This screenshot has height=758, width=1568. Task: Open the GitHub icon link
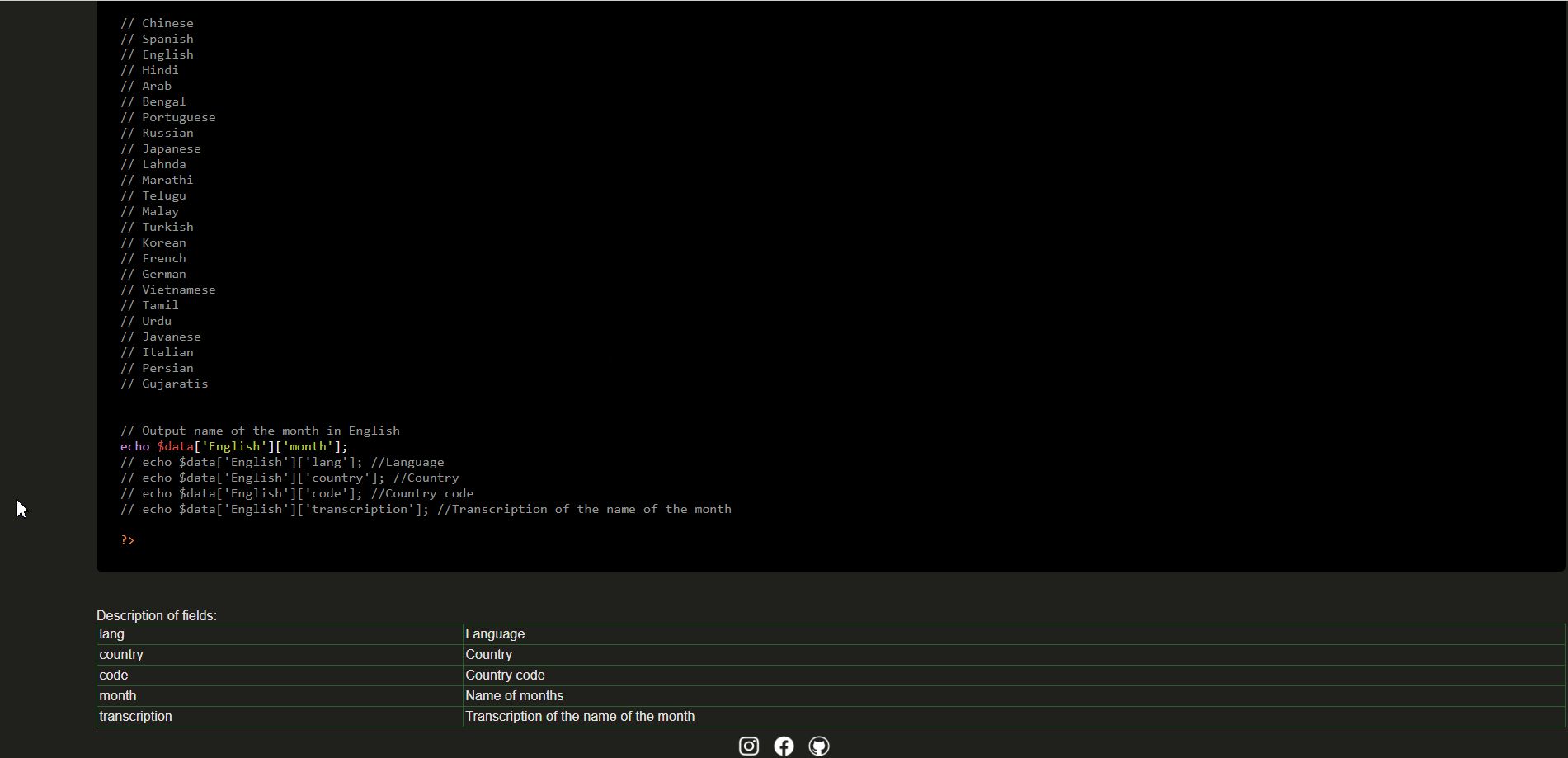819,746
